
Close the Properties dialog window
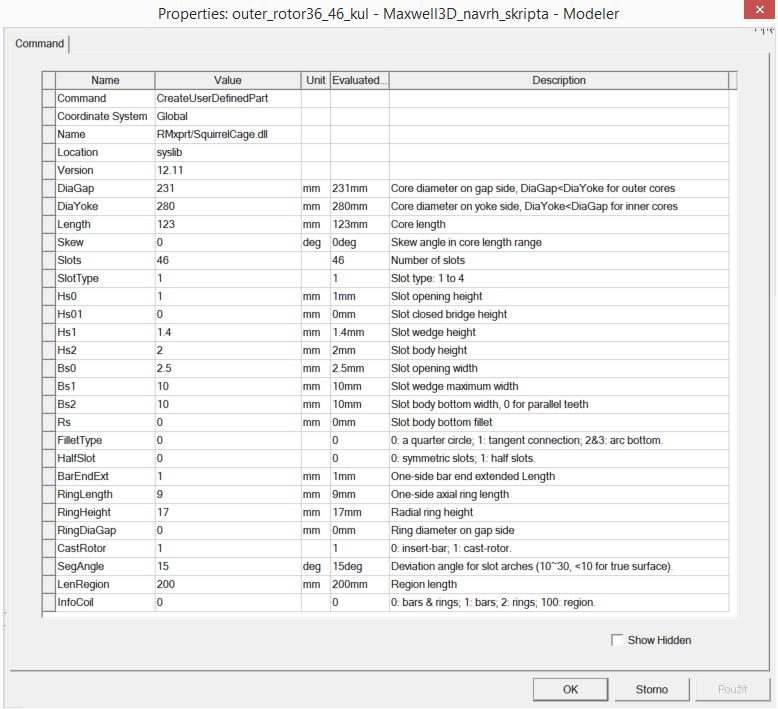click(759, 9)
